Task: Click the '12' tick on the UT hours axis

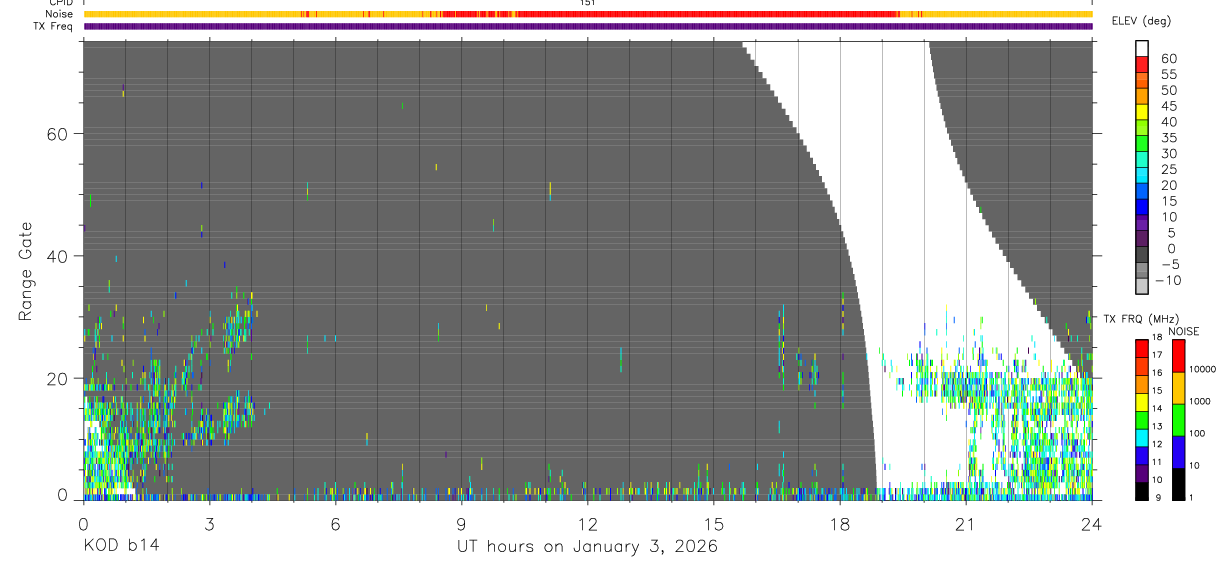Action: (x=588, y=524)
